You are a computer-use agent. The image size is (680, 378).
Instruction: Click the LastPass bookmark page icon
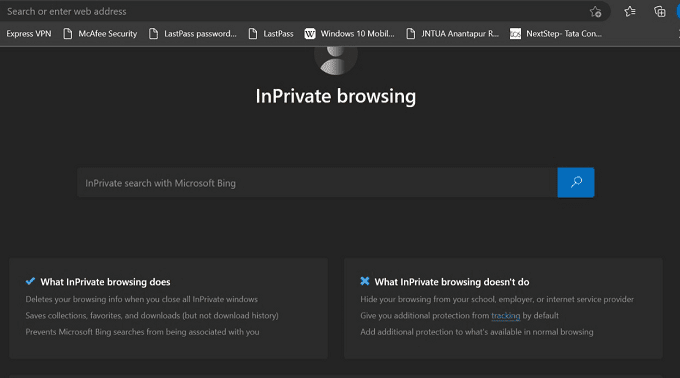click(x=253, y=33)
